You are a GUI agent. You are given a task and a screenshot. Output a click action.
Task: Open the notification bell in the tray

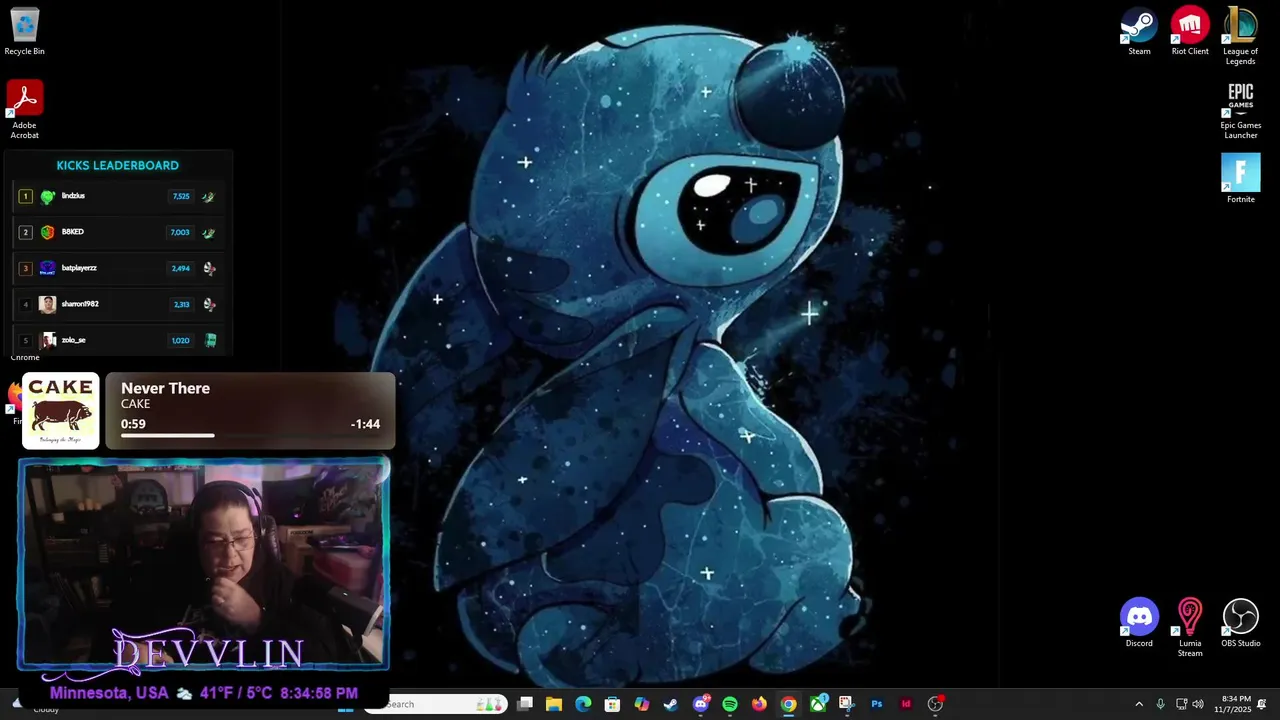[x=1262, y=704]
